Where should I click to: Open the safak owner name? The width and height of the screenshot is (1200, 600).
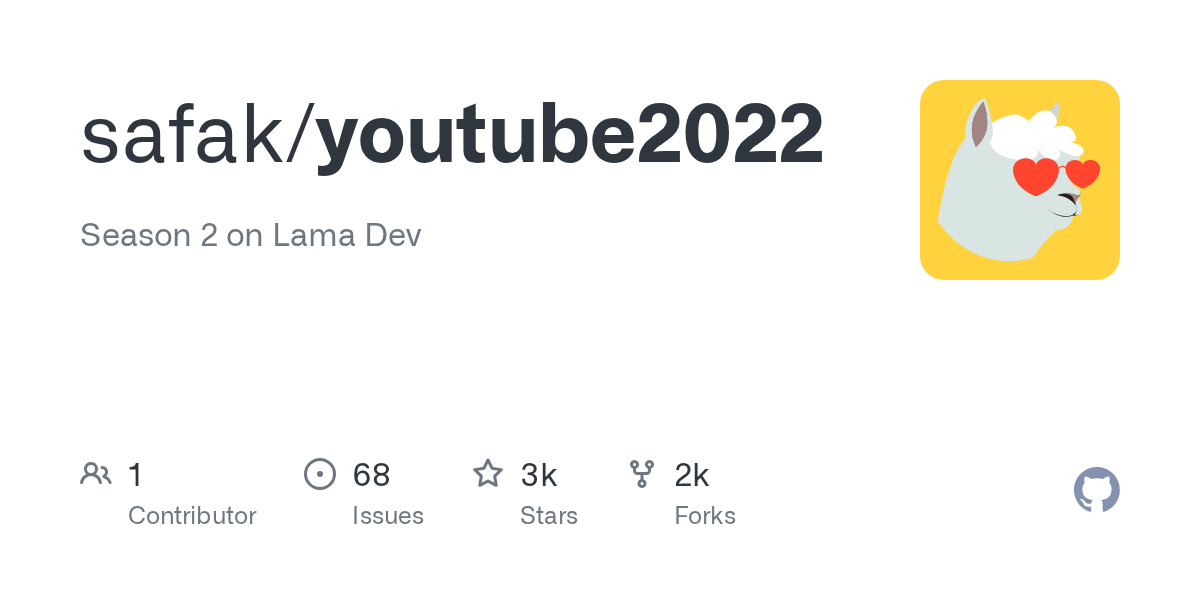[182, 135]
